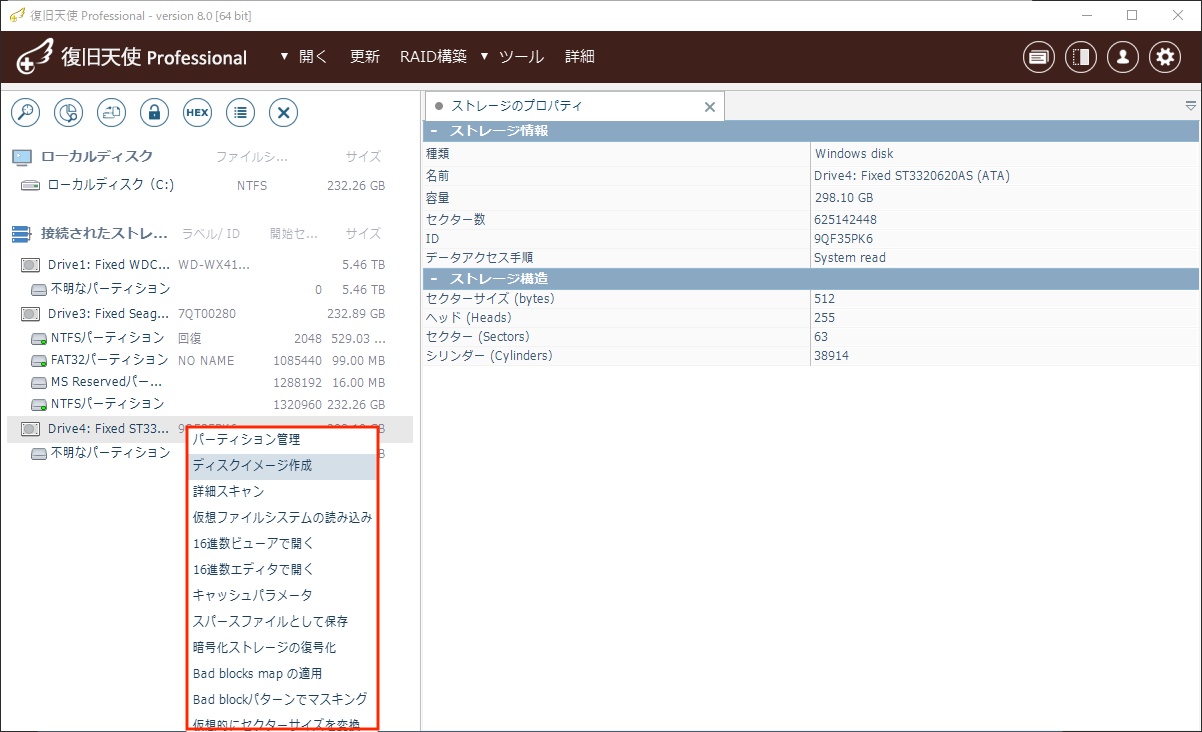Click the 詳細 menu item
The height and width of the screenshot is (732, 1202).
click(x=580, y=57)
